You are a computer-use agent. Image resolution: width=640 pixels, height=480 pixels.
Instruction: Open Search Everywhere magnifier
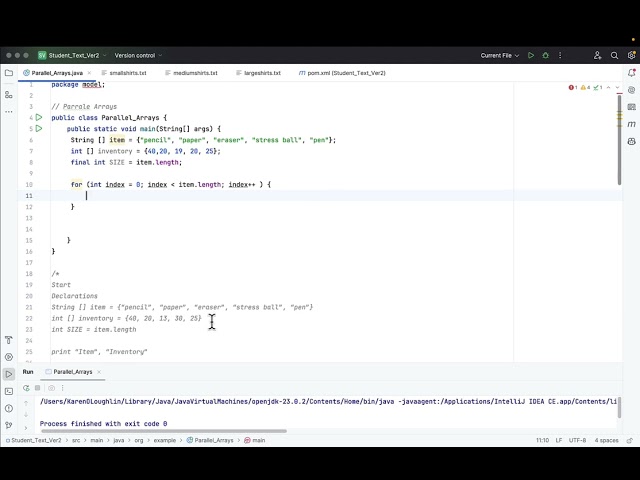pyautogui.click(x=614, y=56)
